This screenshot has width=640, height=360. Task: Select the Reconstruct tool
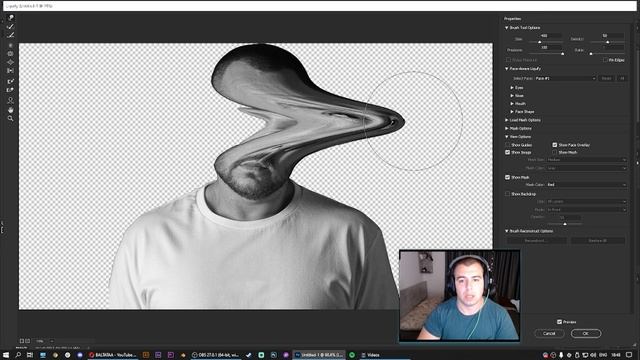click(11, 27)
